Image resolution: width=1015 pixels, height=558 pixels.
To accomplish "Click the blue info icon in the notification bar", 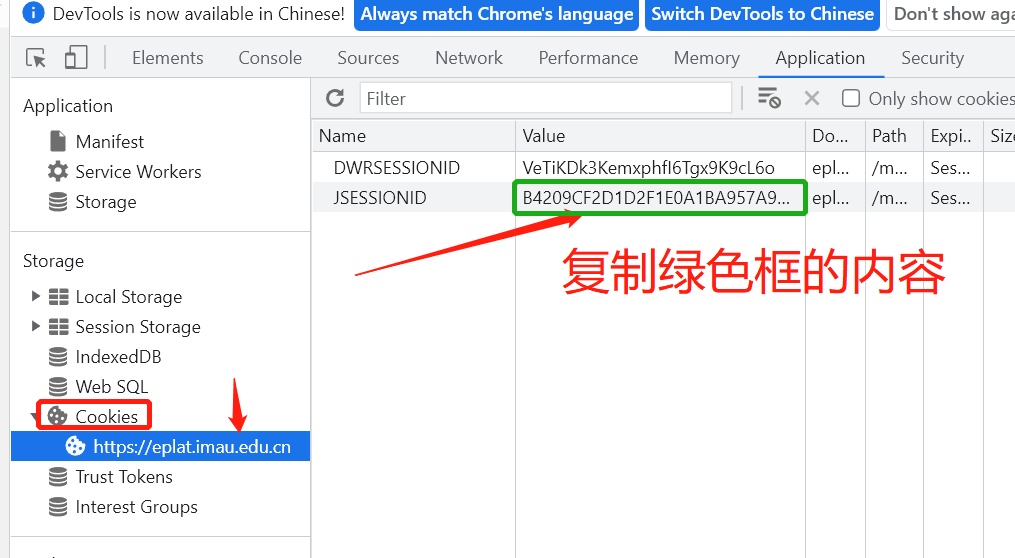I will [33, 13].
